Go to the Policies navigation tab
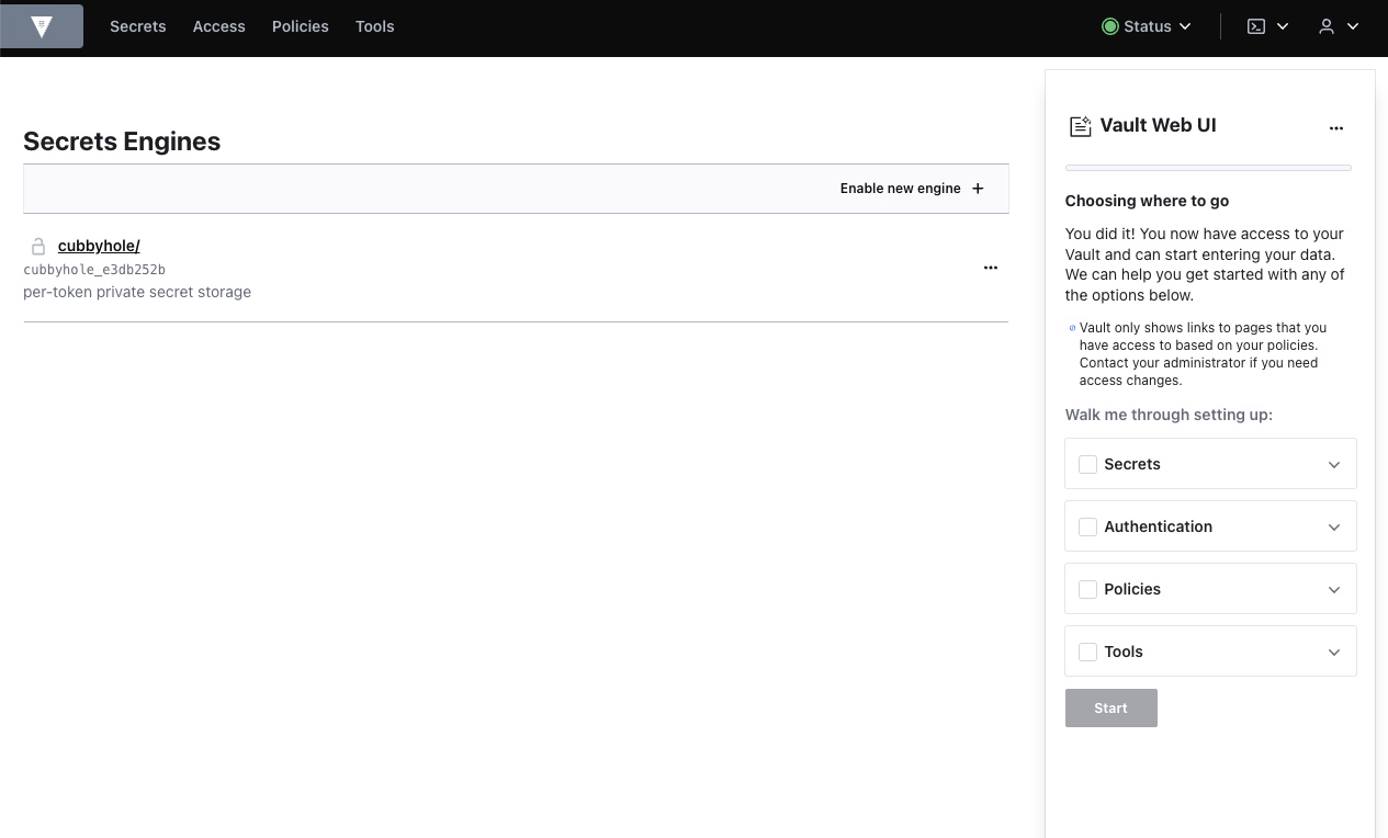 [300, 26]
